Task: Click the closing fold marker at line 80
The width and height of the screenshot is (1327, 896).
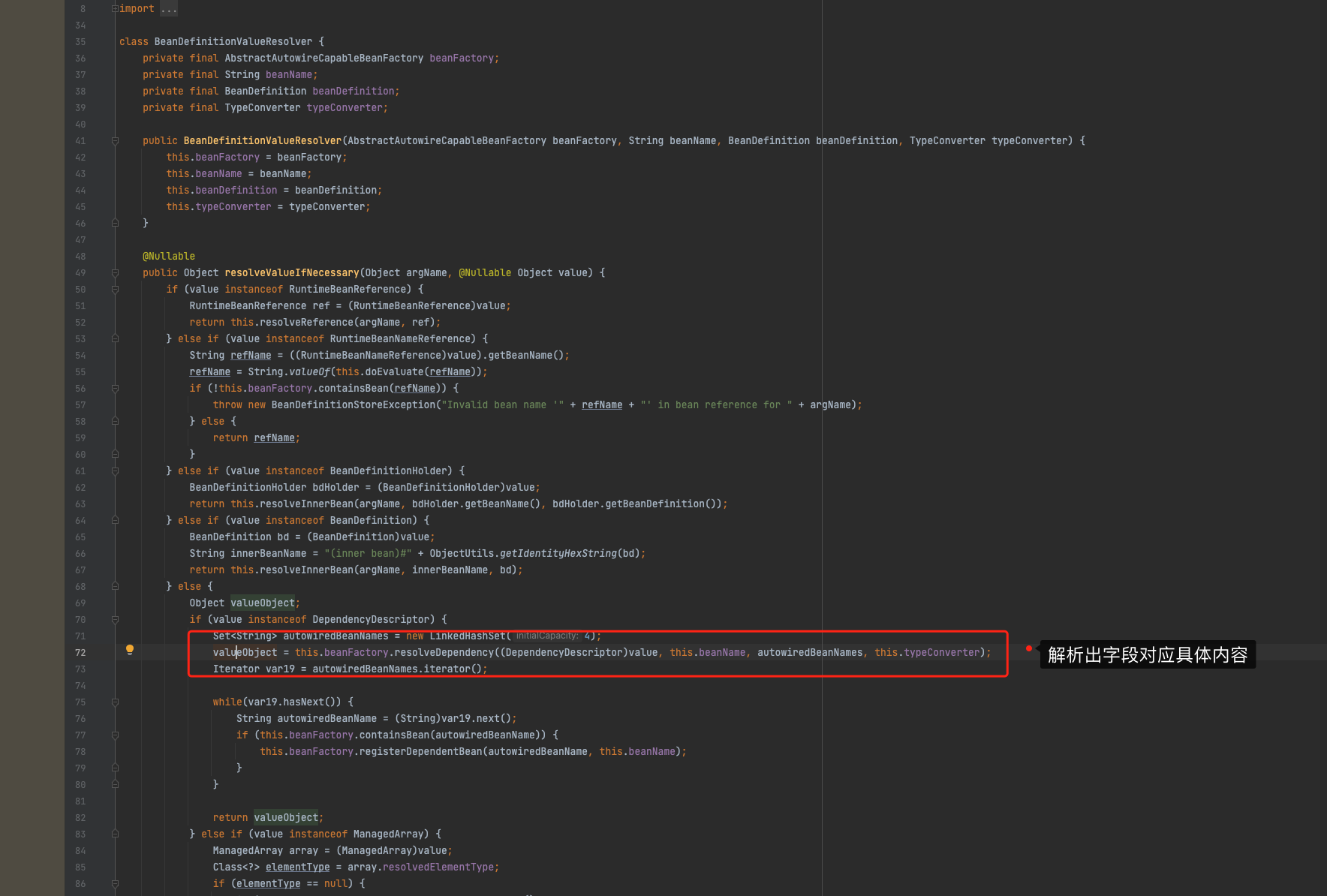Action: (115, 784)
